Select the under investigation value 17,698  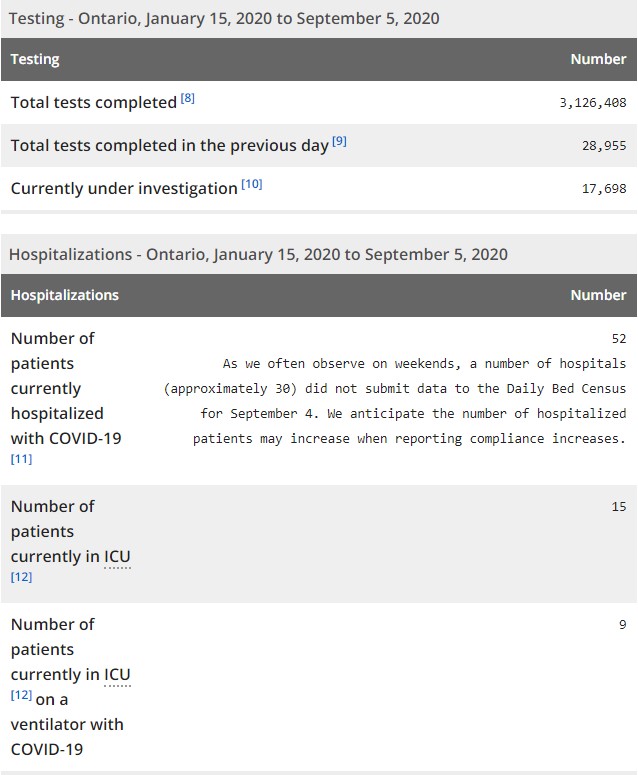604,188
